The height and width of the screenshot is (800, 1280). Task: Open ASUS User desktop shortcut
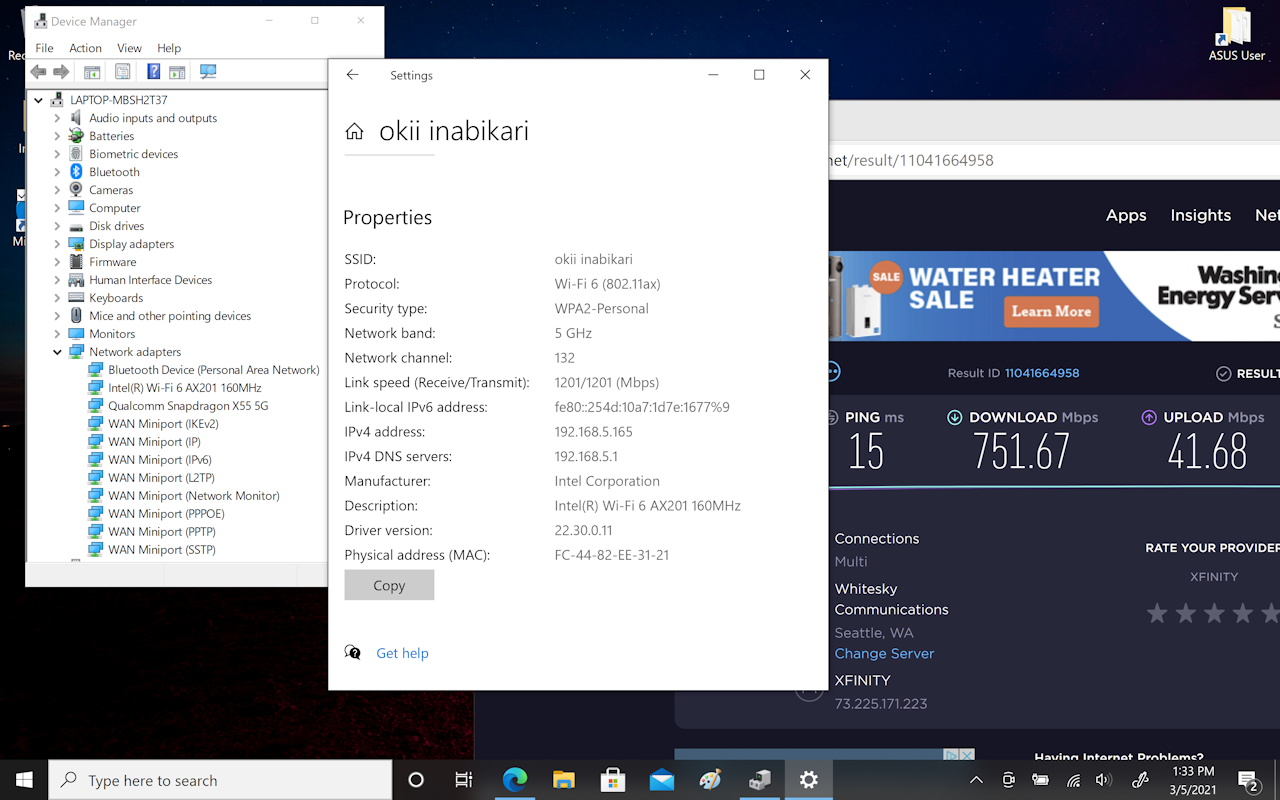point(1237,33)
